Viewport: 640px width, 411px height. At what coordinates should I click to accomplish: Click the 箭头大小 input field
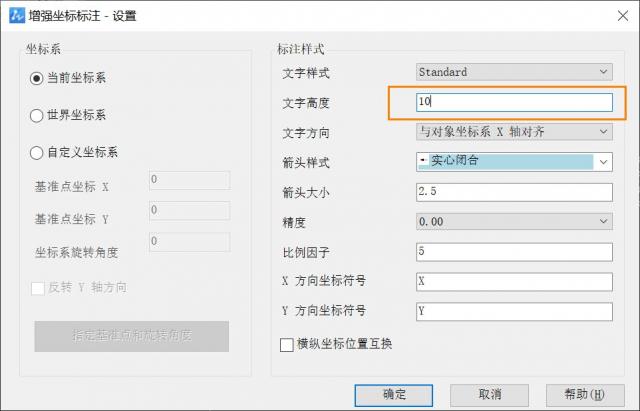514,191
